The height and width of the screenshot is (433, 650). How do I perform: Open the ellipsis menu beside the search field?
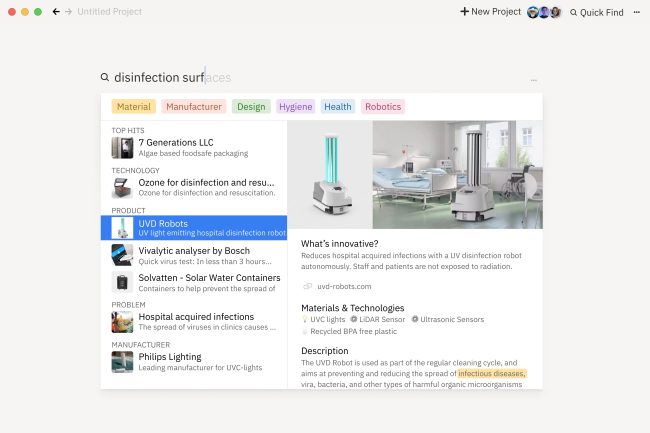click(x=534, y=80)
